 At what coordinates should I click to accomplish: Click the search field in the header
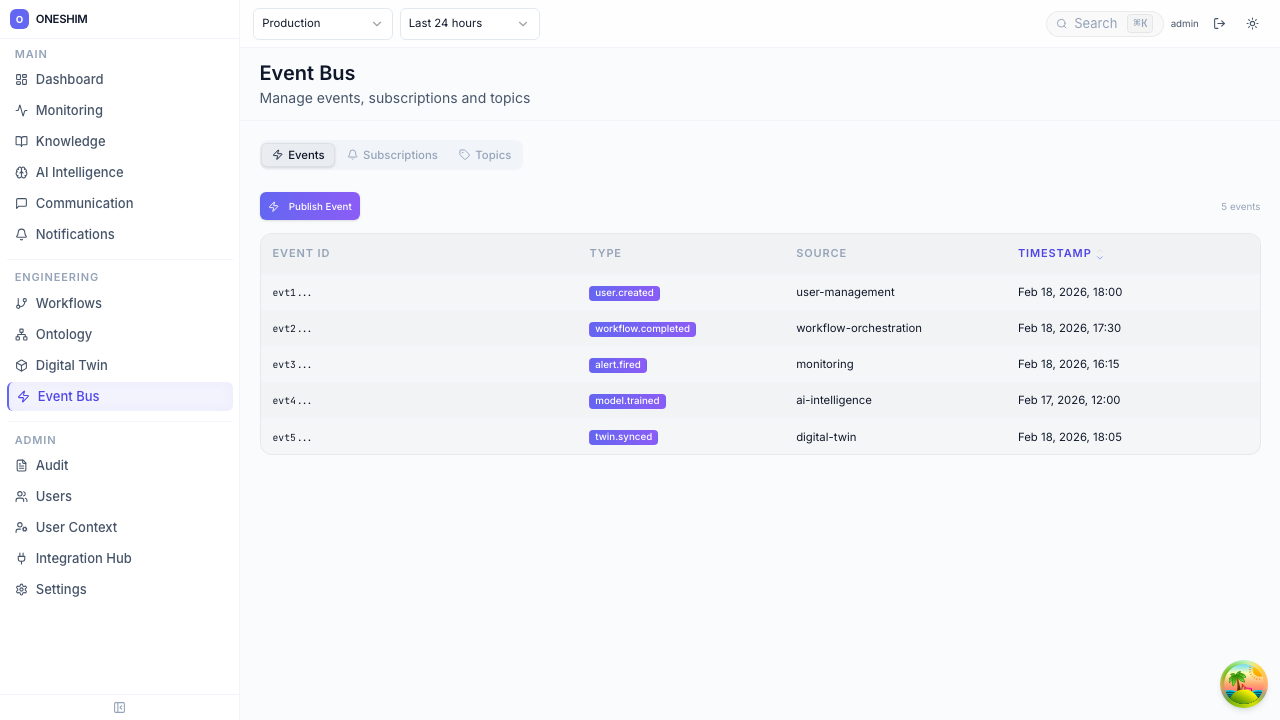click(1100, 23)
